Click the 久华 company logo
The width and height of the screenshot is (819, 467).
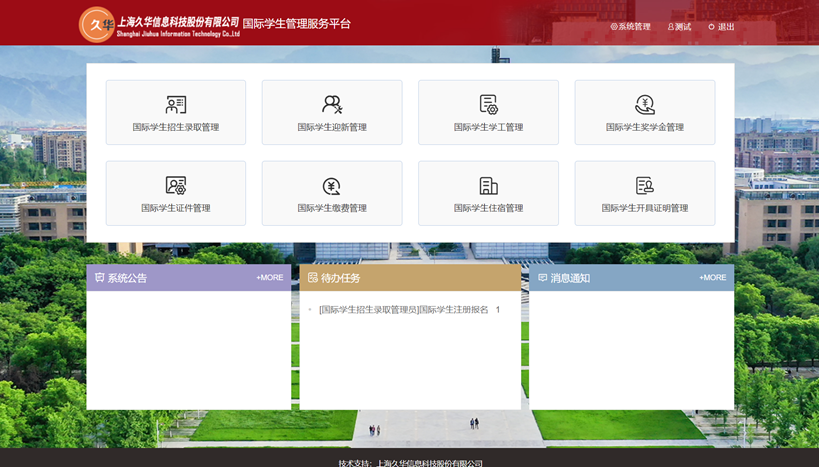click(x=97, y=25)
